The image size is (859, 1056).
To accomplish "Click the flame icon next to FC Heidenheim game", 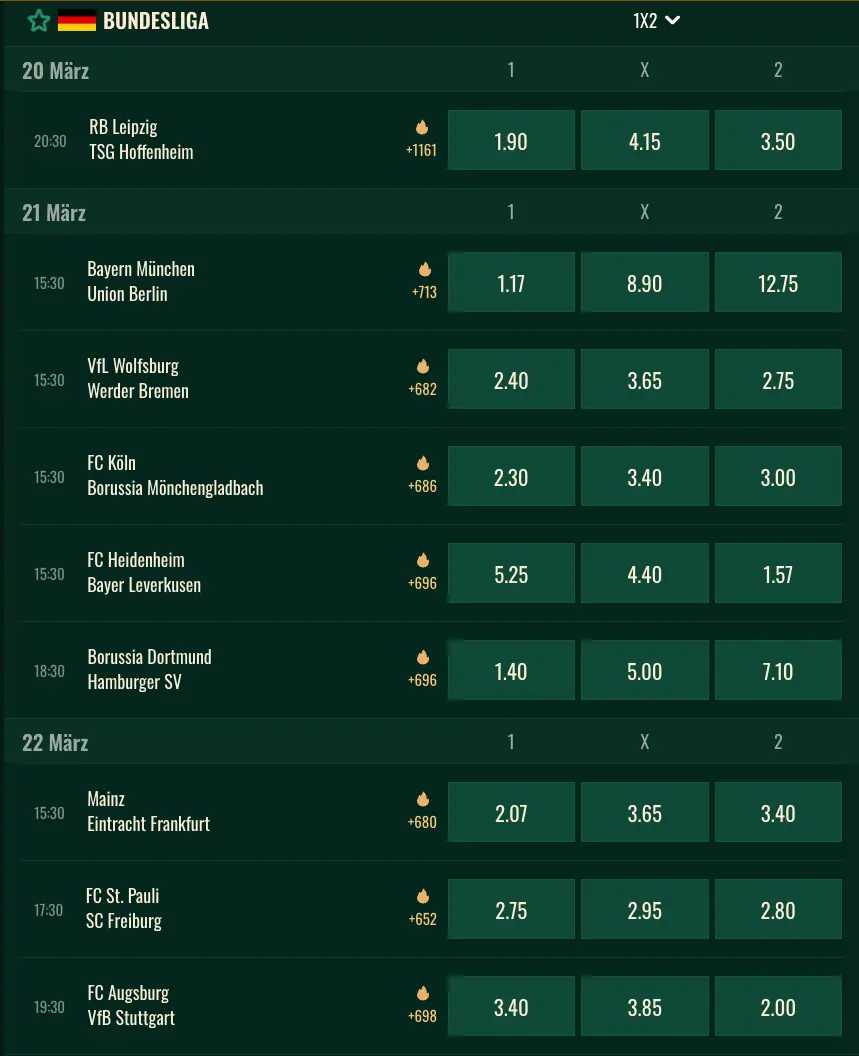I will pyautogui.click(x=422, y=560).
